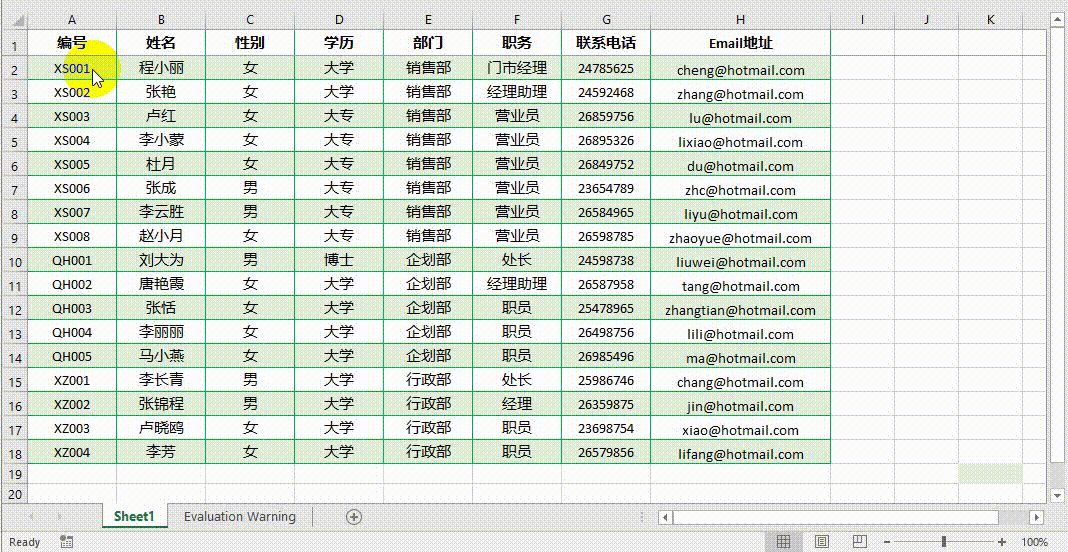Select cell containing QH004
This screenshot has width=1068, height=552.
[72, 333]
